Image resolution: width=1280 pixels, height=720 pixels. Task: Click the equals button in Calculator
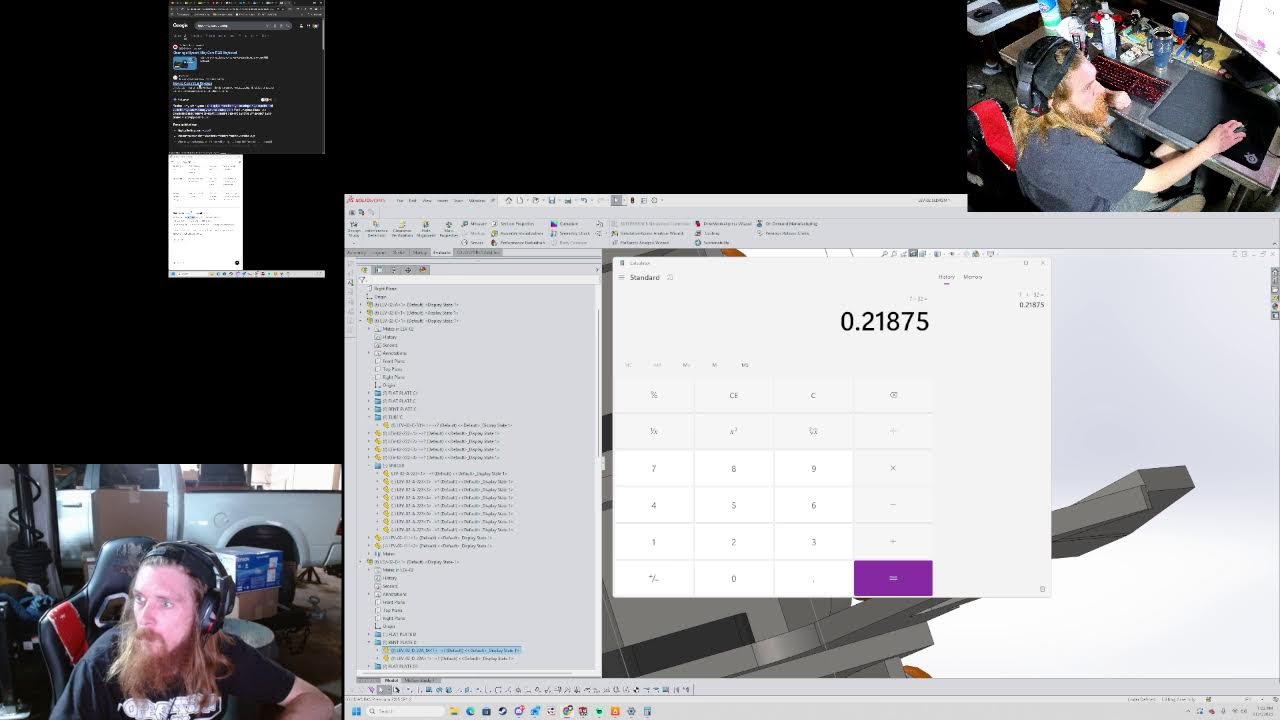[893, 578]
